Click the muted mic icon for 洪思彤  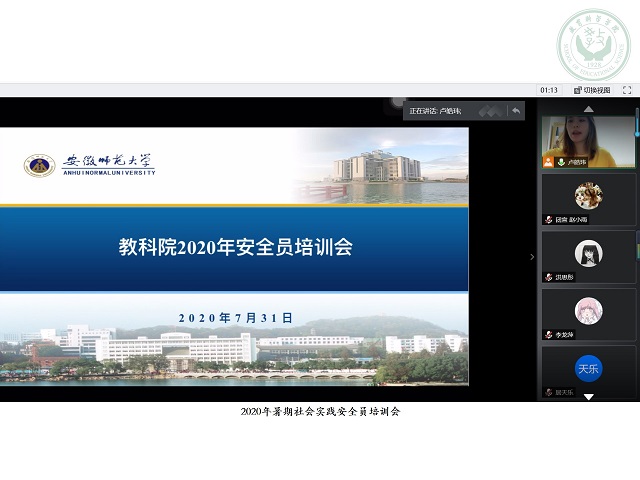click(549, 277)
